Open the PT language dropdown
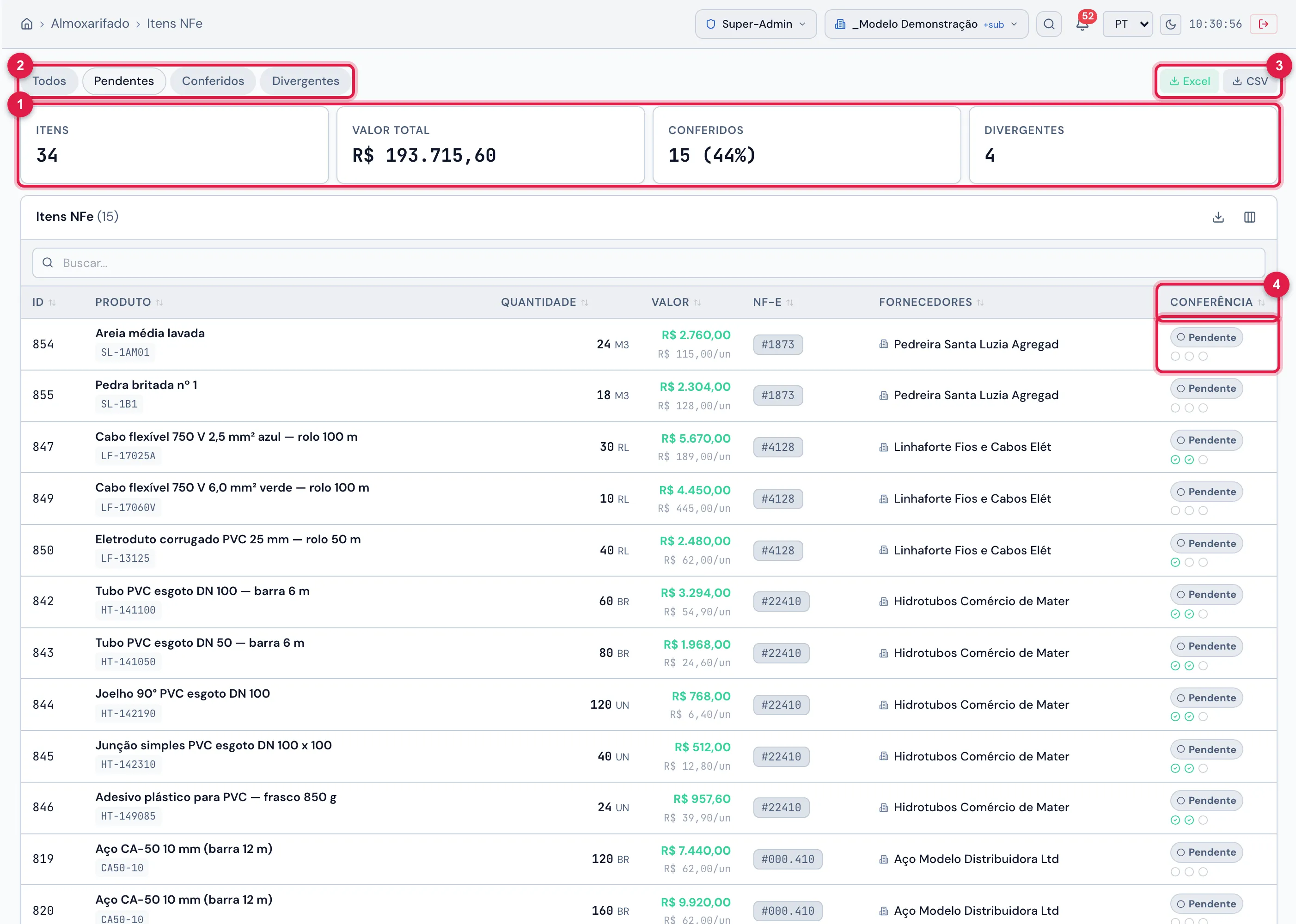 (x=1127, y=24)
